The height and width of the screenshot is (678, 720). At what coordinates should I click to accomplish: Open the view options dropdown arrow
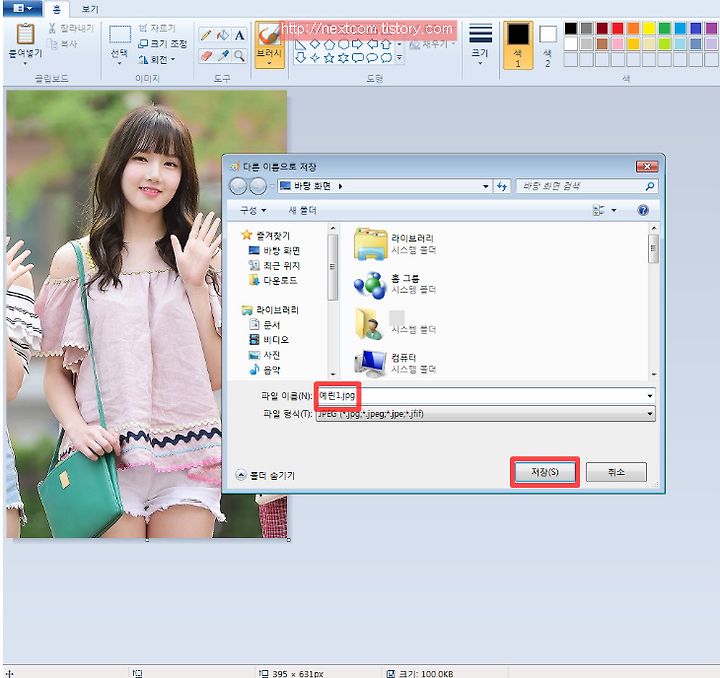click(x=613, y=210)
